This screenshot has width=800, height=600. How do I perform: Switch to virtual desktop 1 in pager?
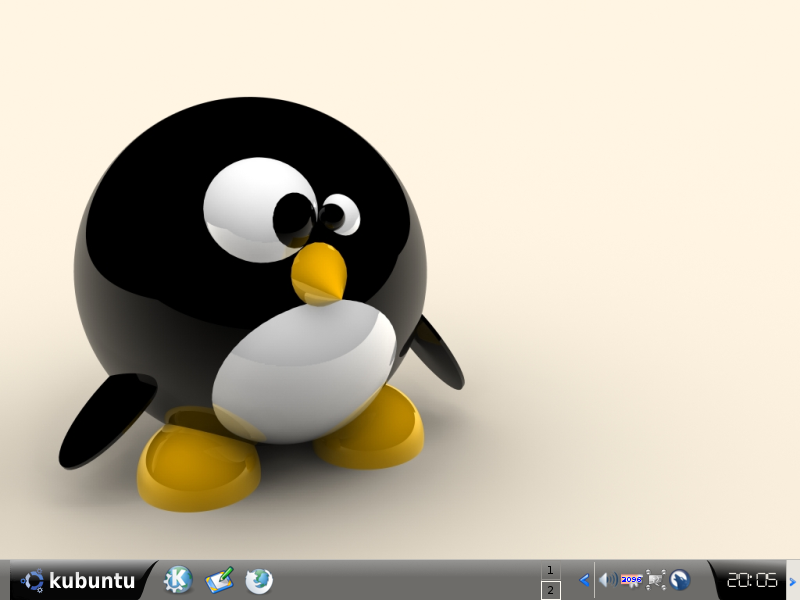(x=551, y=570)
